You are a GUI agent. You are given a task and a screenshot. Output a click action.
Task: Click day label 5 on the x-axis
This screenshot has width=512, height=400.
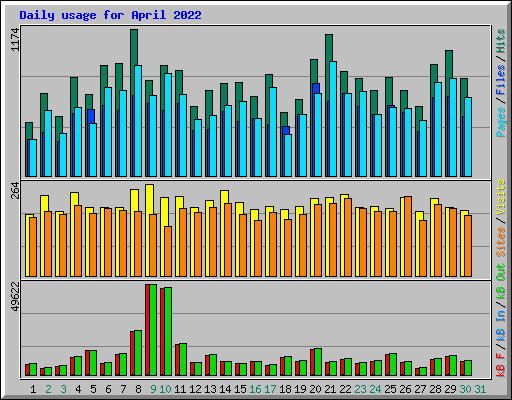point(93,389)
